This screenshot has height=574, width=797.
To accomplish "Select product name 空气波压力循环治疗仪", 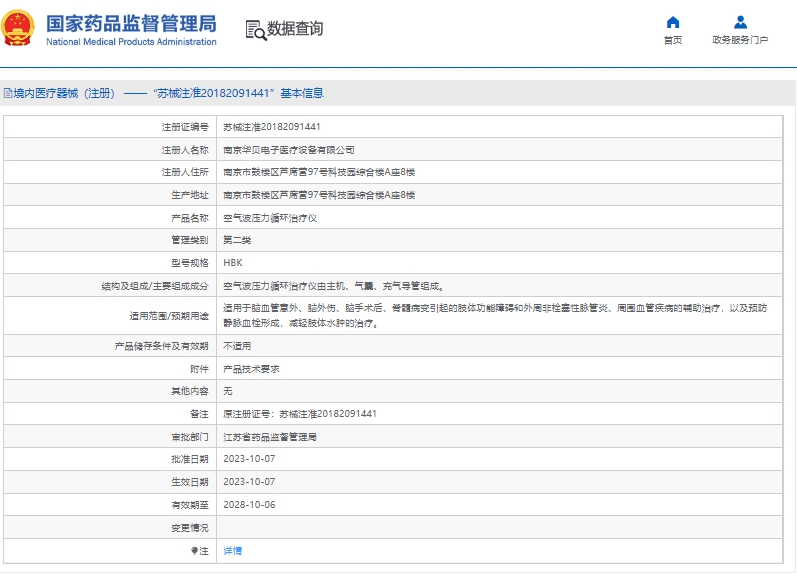I will pyautogui.click(x=270, y=218).
